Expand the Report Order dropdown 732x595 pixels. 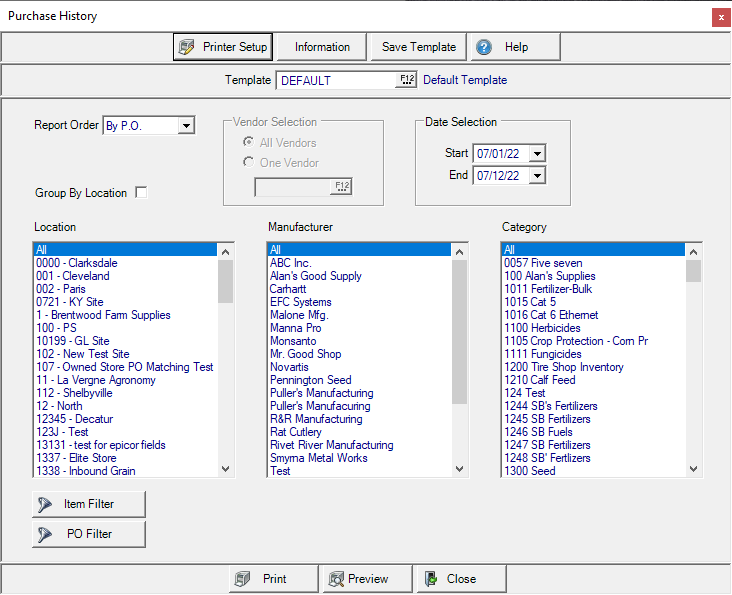pos(186,126)
